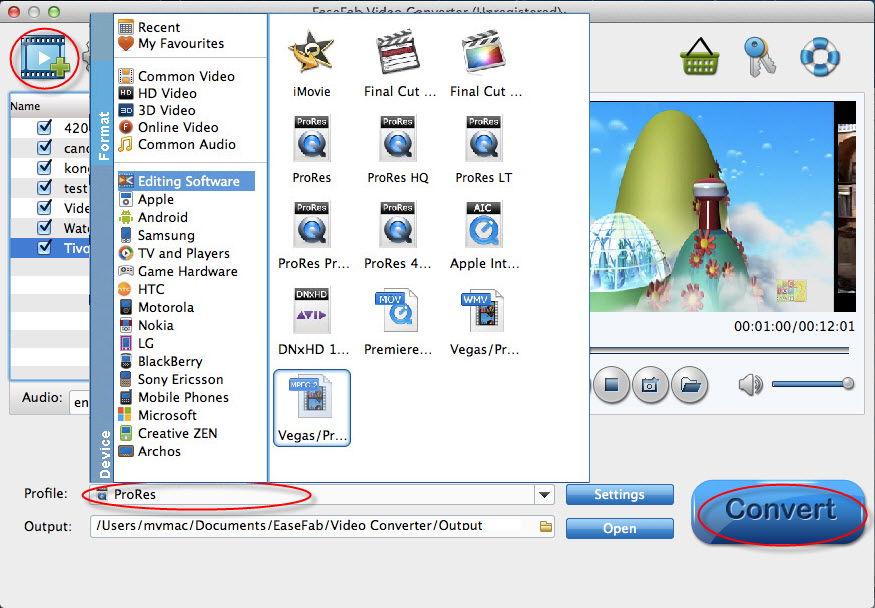Select the TV and Players category
The image size is (875, 608).
pyautogui.click(x=174, y=253)
